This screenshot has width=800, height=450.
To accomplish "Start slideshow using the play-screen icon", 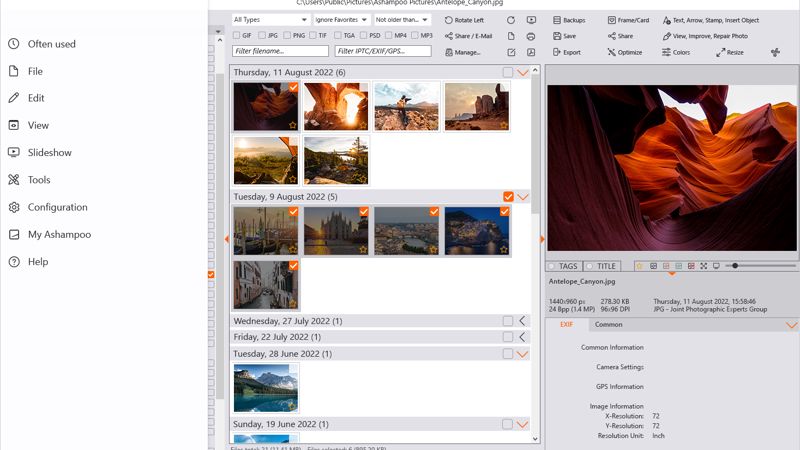I will (x=531, y=20).
